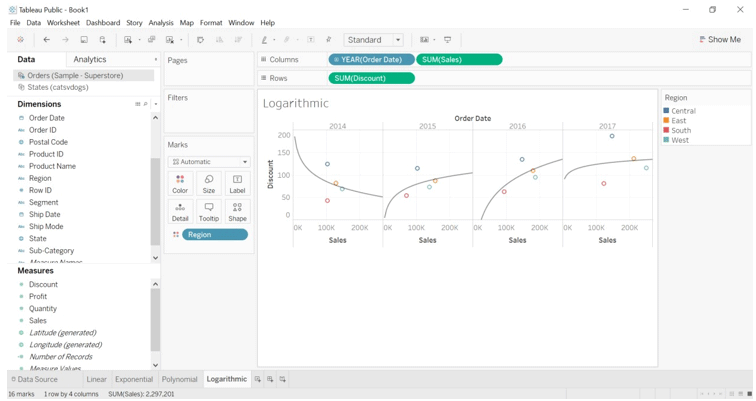Open the Label mark card

[x=237, y=184]
